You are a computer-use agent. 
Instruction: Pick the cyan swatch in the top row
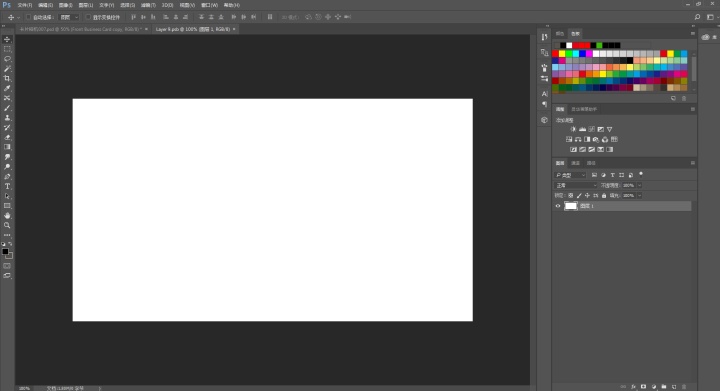click(x=576, y=54)
